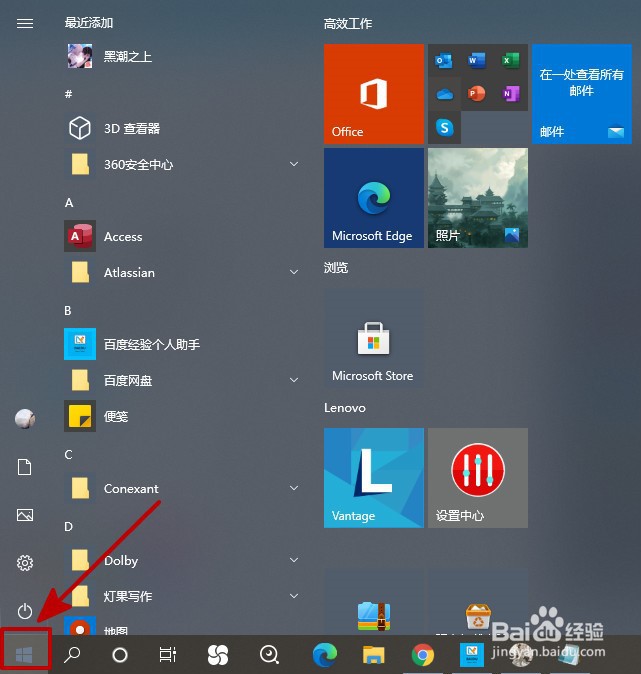This screenshot has height=674, width=641.
Task: Open Microsoft Edge from taskbar
Action: point(325,654)
